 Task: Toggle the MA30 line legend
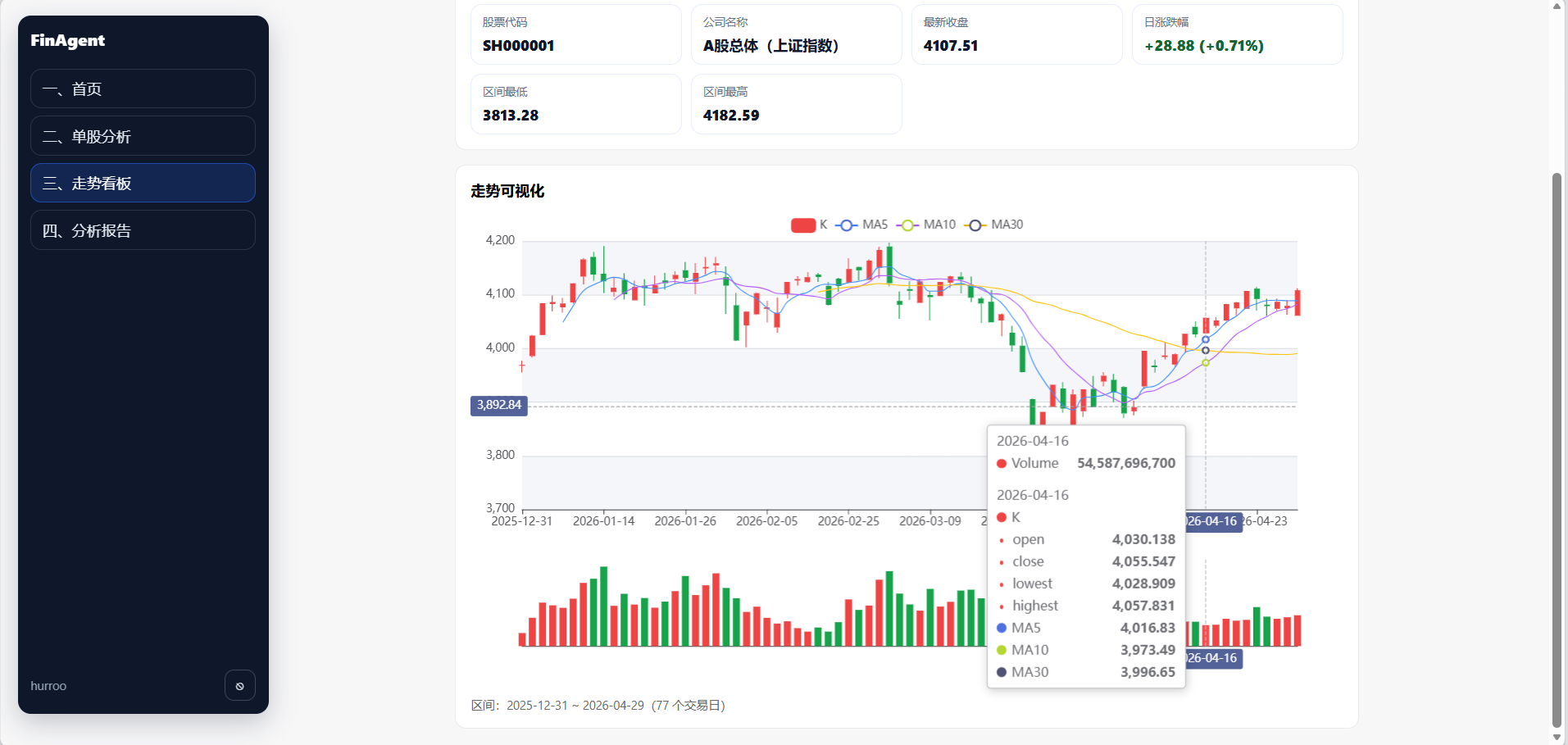(993, 225)
